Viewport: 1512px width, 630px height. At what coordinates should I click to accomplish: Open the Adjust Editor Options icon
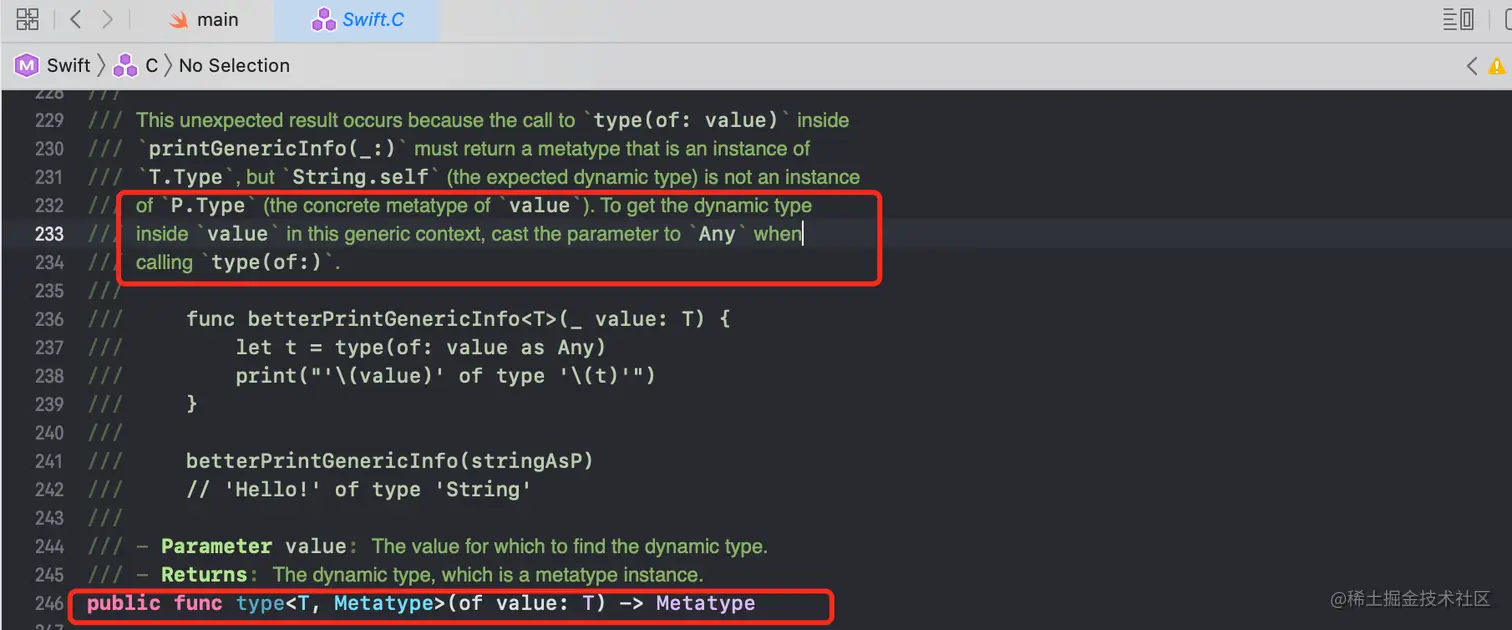pos(1459,19)
